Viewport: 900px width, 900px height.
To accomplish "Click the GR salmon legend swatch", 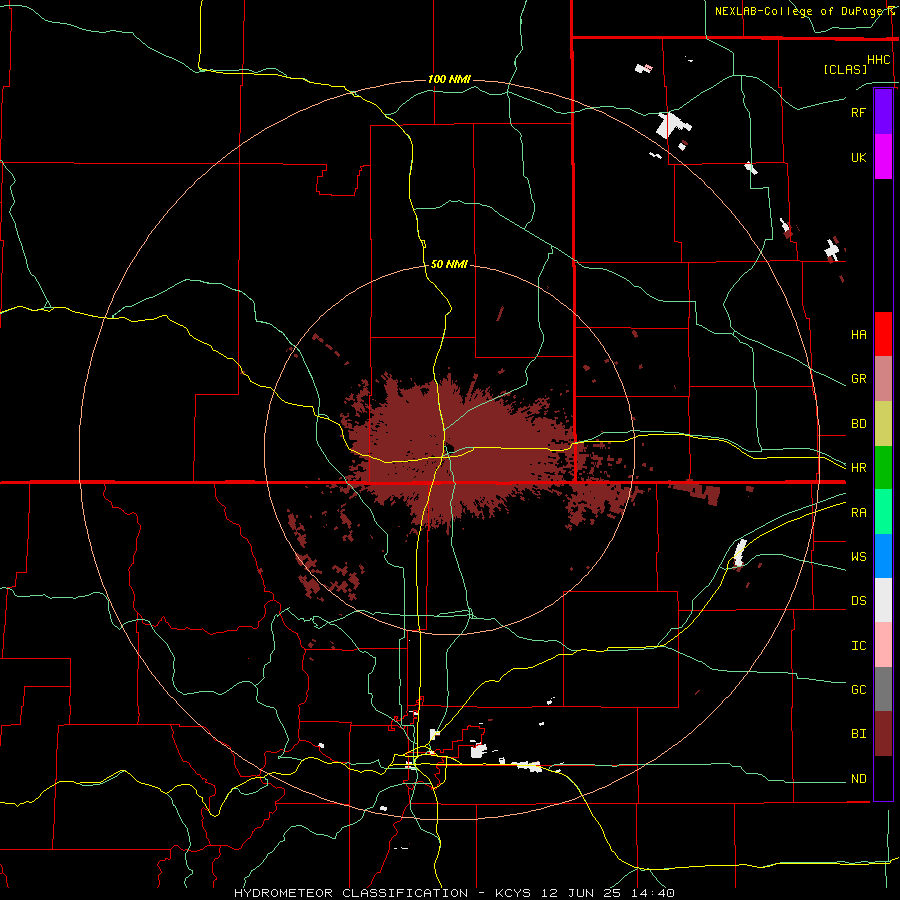I will pos(883,378).
